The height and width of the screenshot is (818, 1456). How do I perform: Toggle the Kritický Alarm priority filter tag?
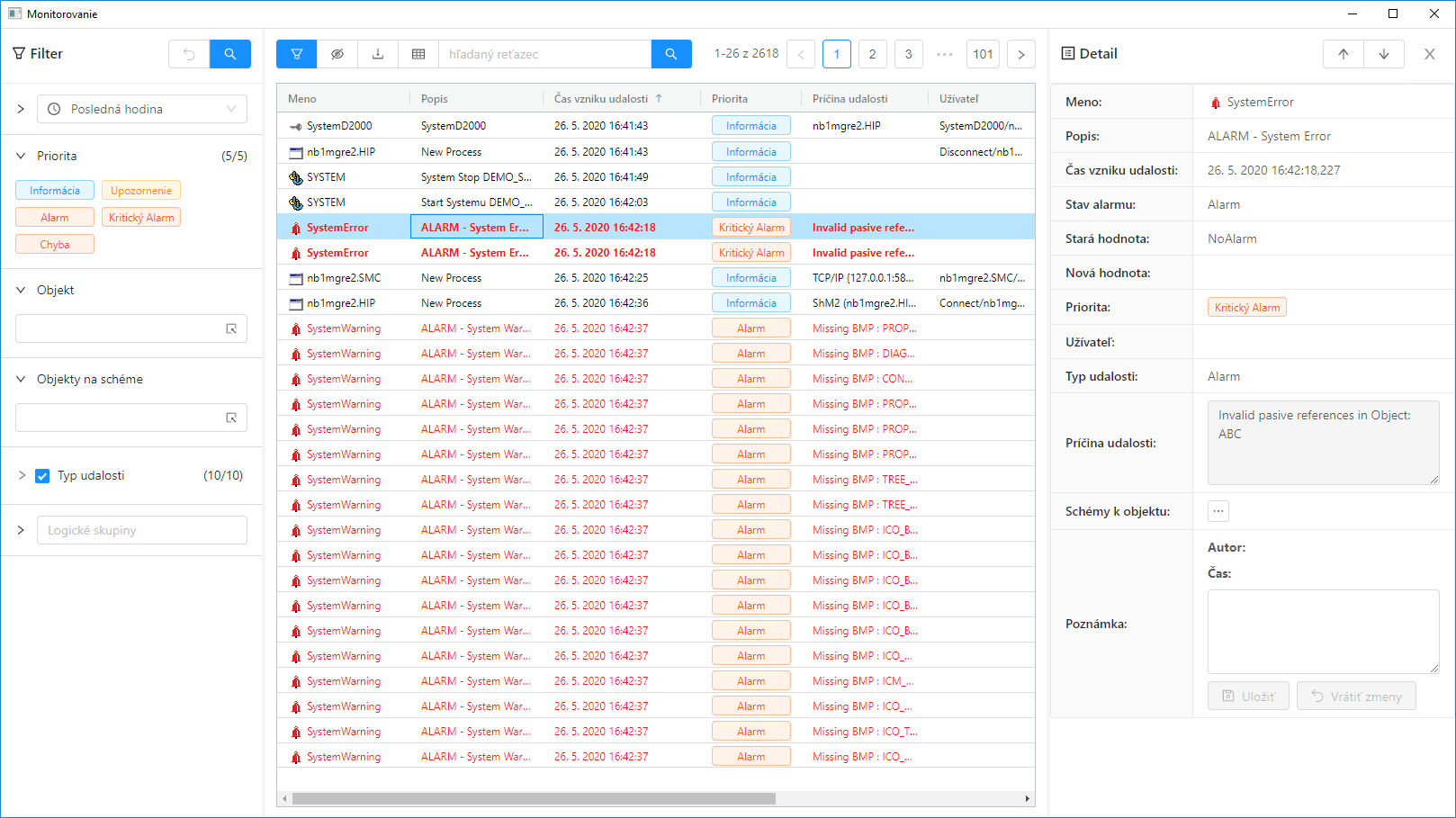tap(141, 218)
